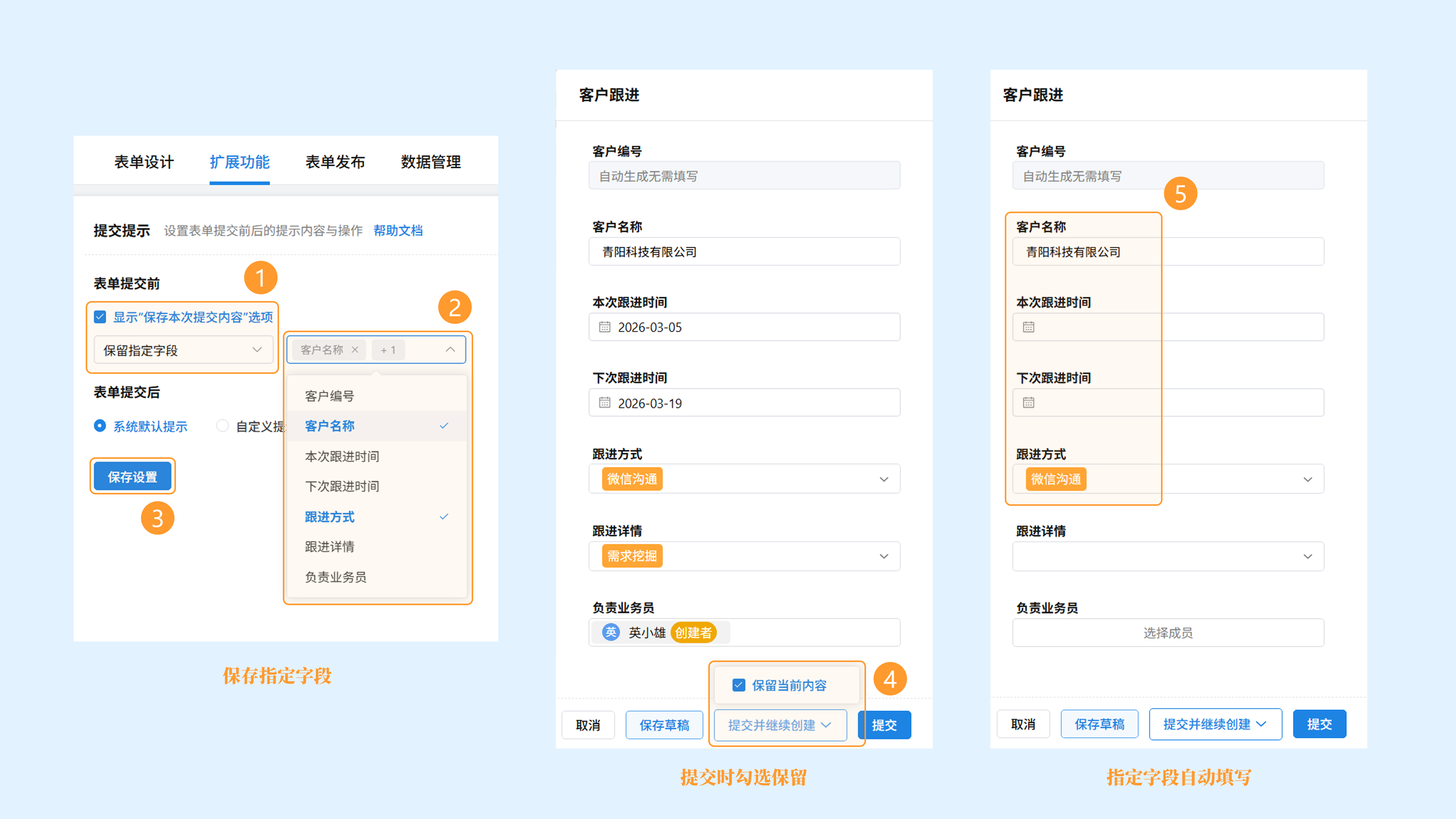Viewport: 1456px width, 819px height.
Task: Click calendar icon beside 2026-03-19 date
Action: point(604,402)
